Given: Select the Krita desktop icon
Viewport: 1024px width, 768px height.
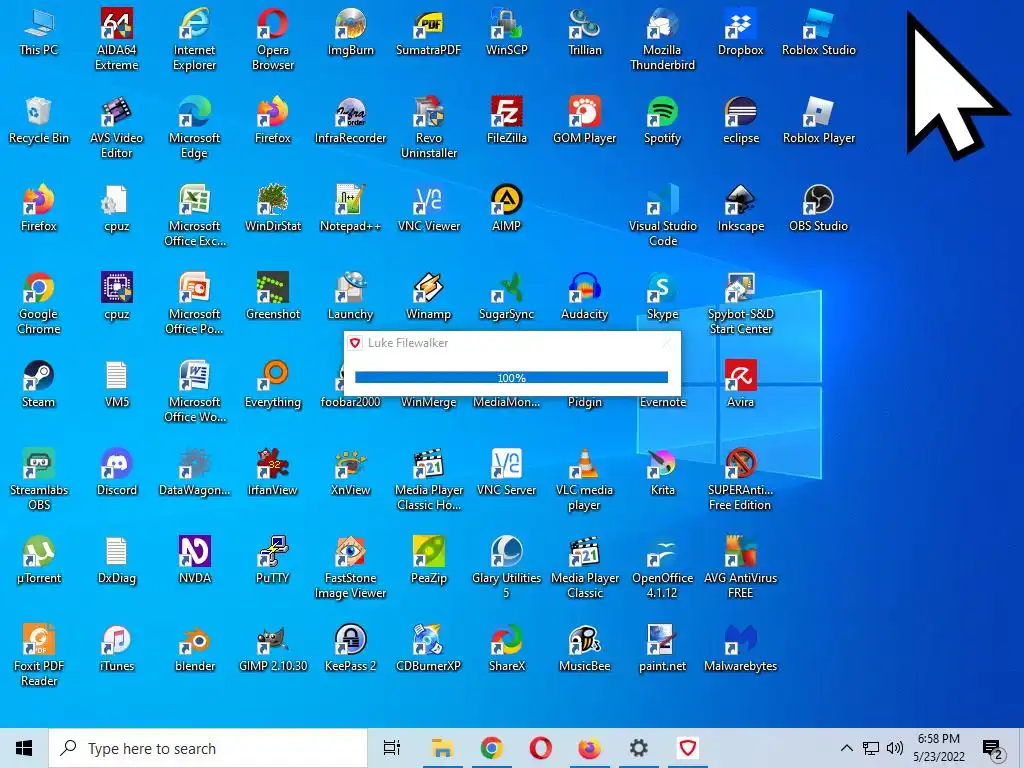Looking at the screenshot, I should click(x=662, y=473).
